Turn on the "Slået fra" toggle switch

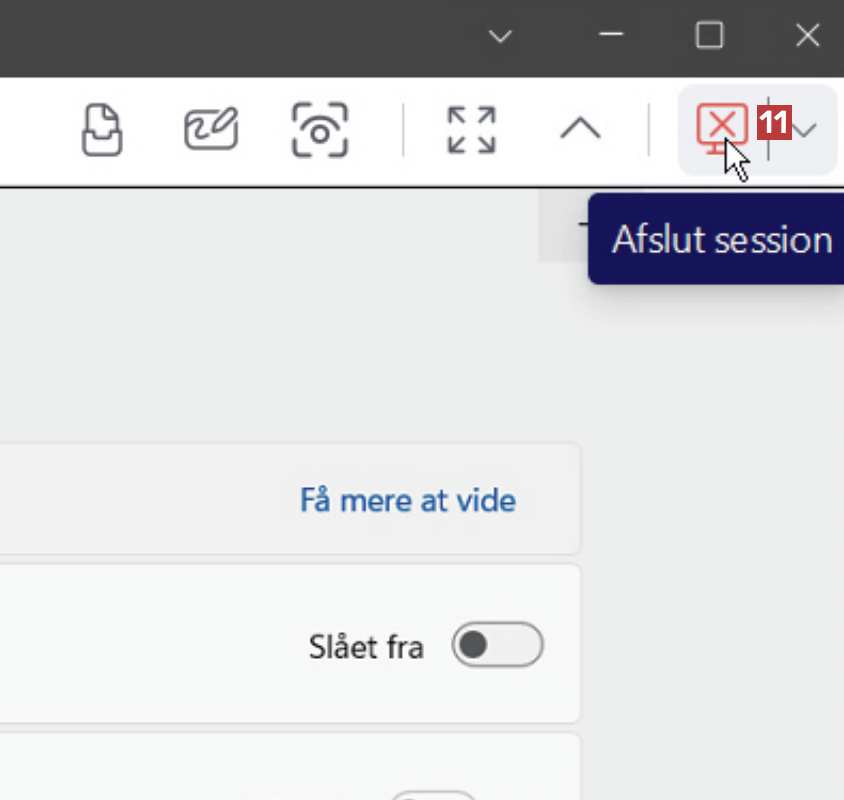[x=497, y=646]
